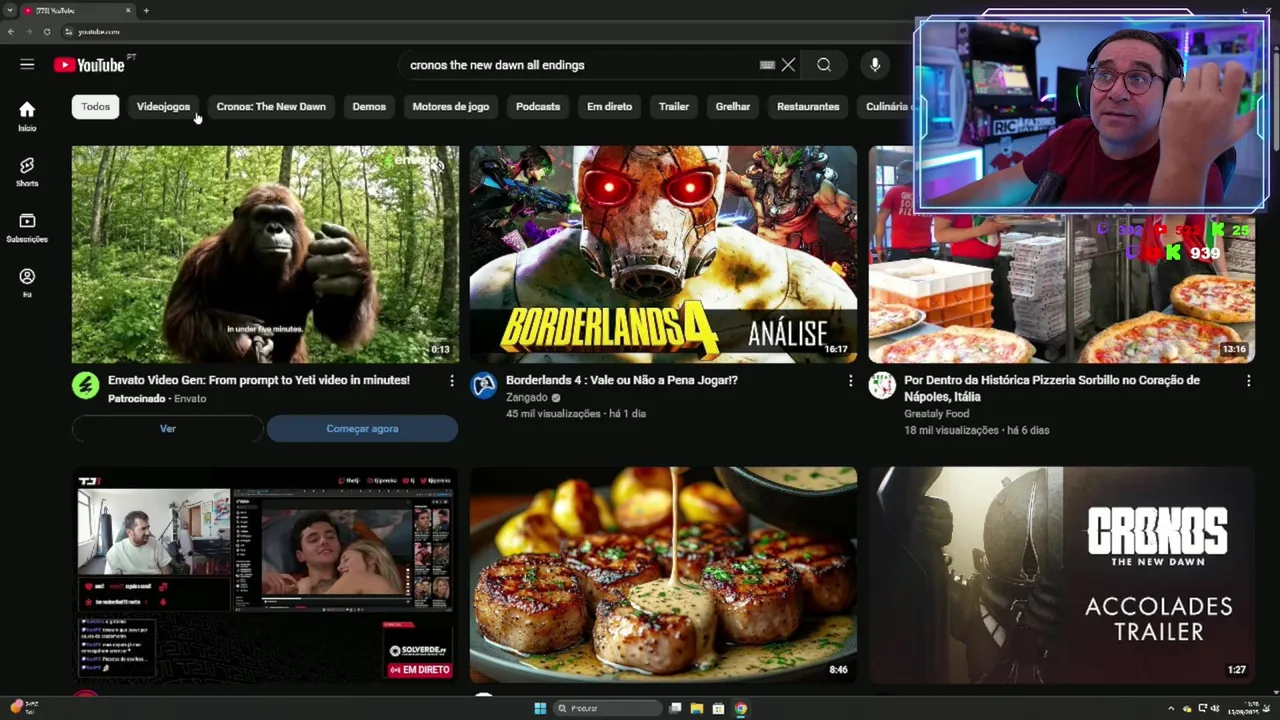Viewport: 1280px width, 720px height.
Task: Select the Todos filter chip
Action: (x=96, y=107)
